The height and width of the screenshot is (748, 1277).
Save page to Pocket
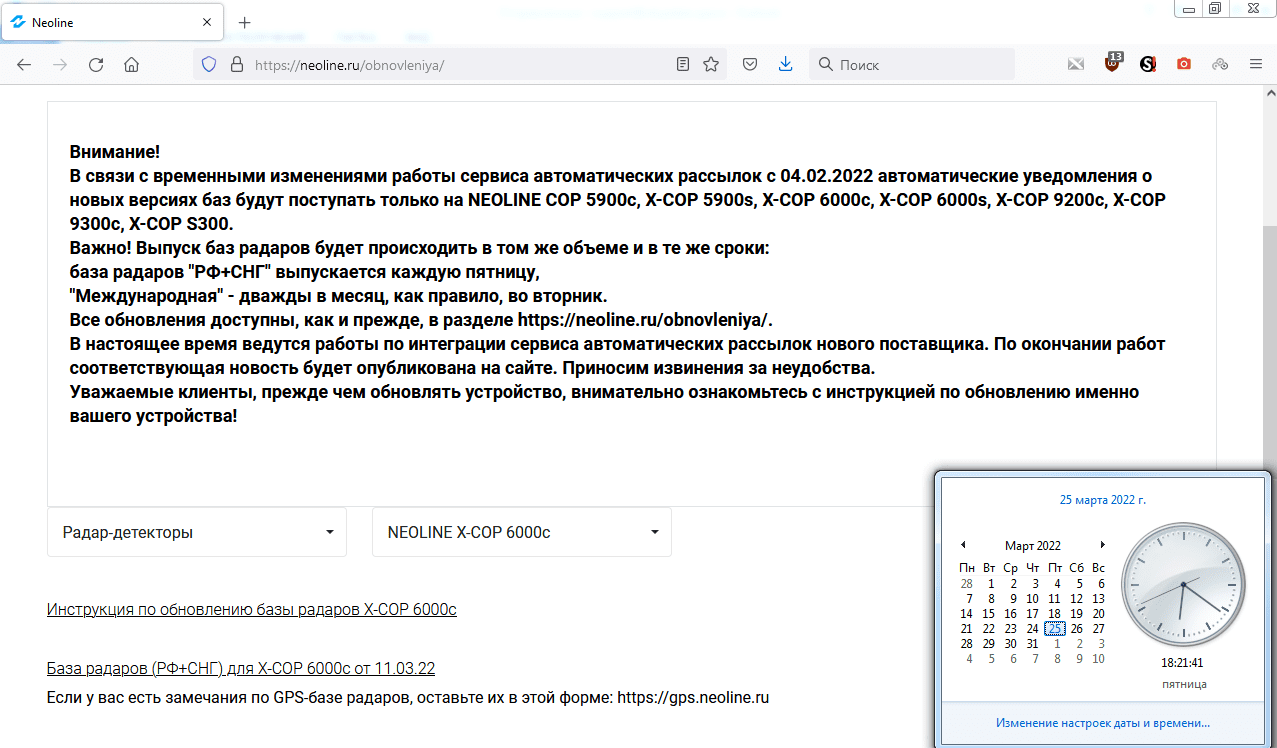(x=749, y=64)
